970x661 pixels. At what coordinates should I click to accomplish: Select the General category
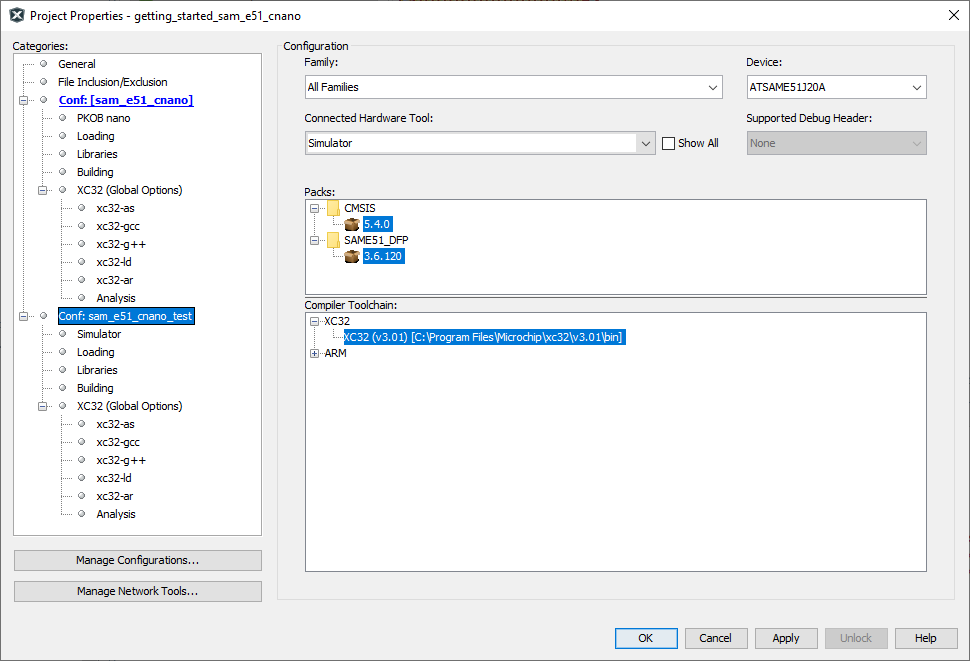point(77,64)
